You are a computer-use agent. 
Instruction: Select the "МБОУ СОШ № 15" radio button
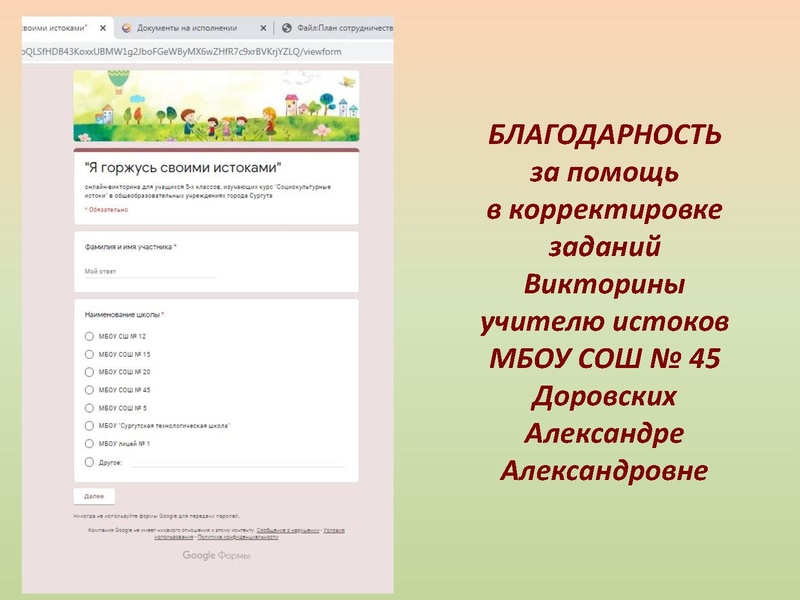[88, 355]
